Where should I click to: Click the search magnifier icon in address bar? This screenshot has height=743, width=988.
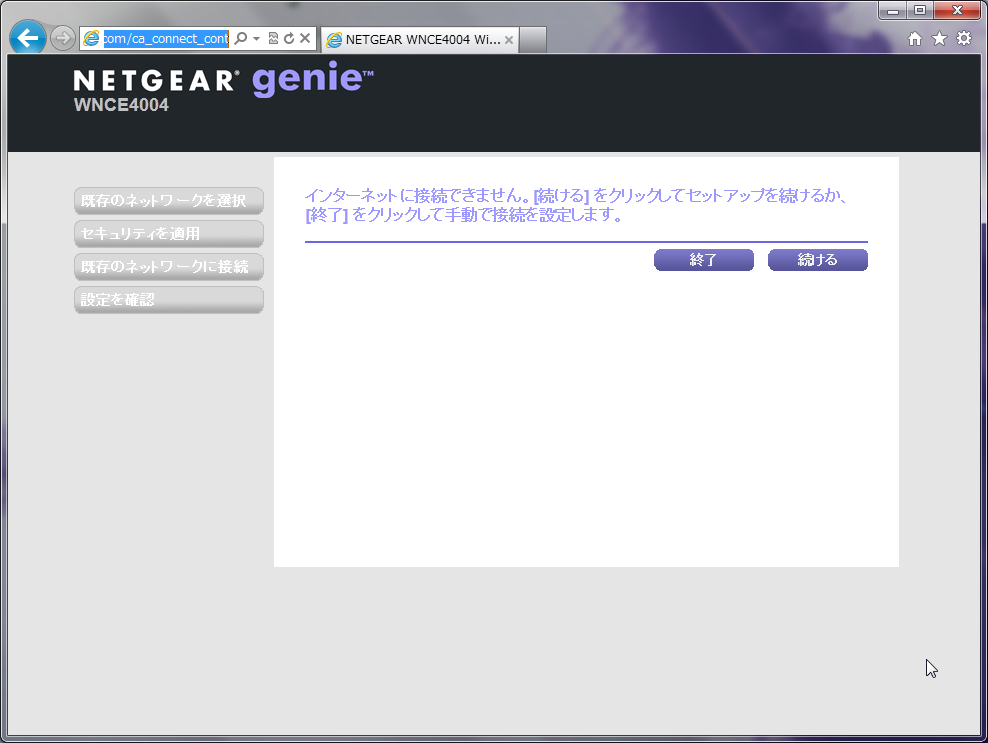click(240, 39)
